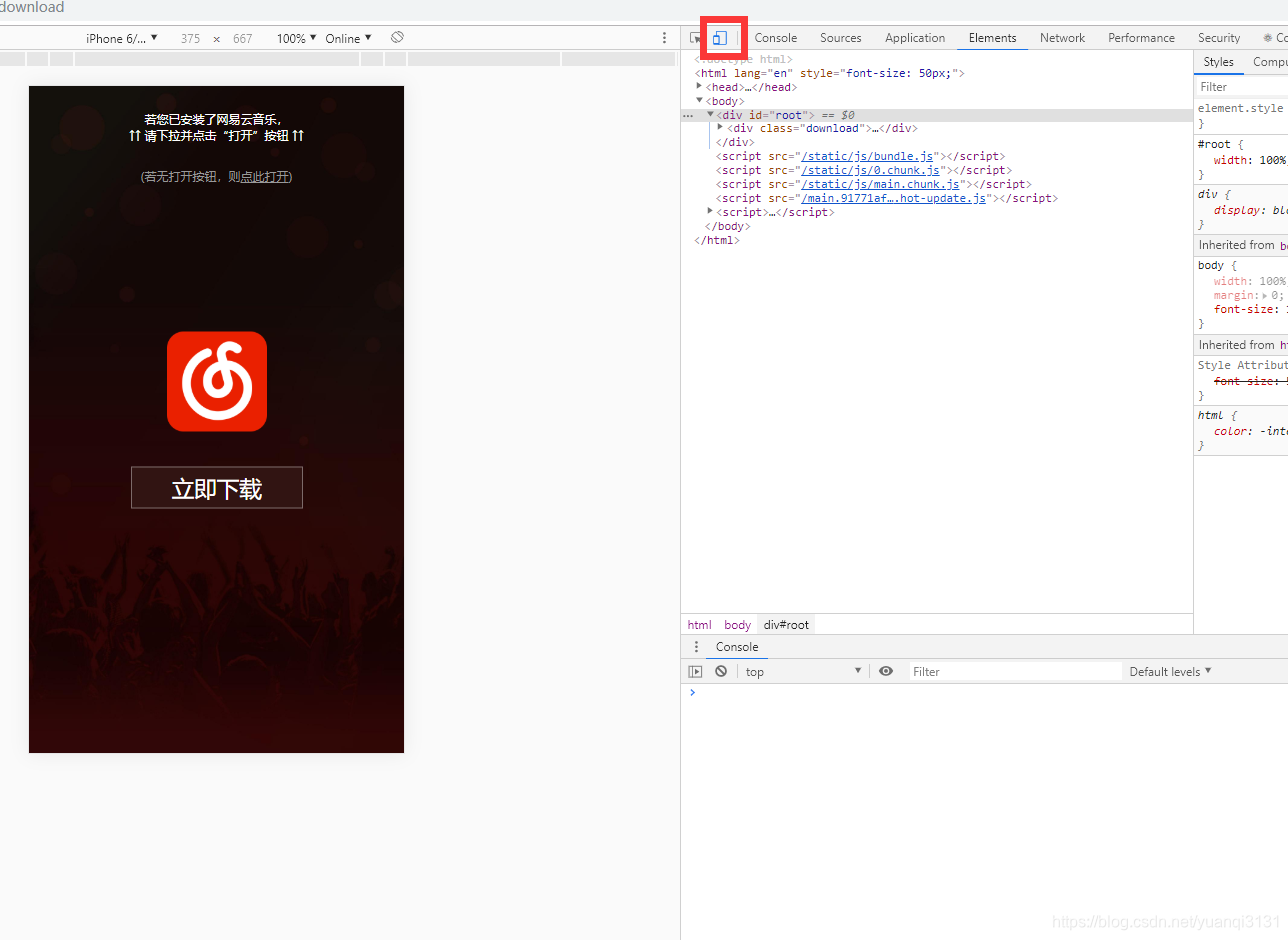Open the /static/js/bundle.js link
Viewport: 1288px width, 940px height.
point(867,156)
